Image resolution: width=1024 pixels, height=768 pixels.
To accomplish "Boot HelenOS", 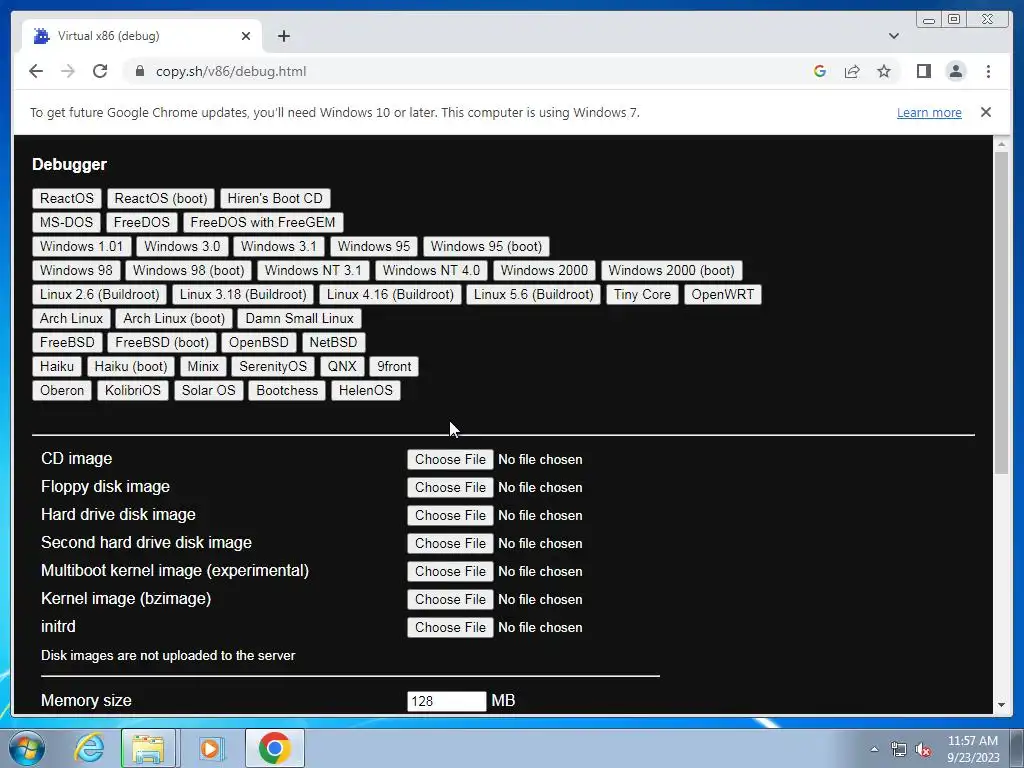I will click(x=366, y=391).
